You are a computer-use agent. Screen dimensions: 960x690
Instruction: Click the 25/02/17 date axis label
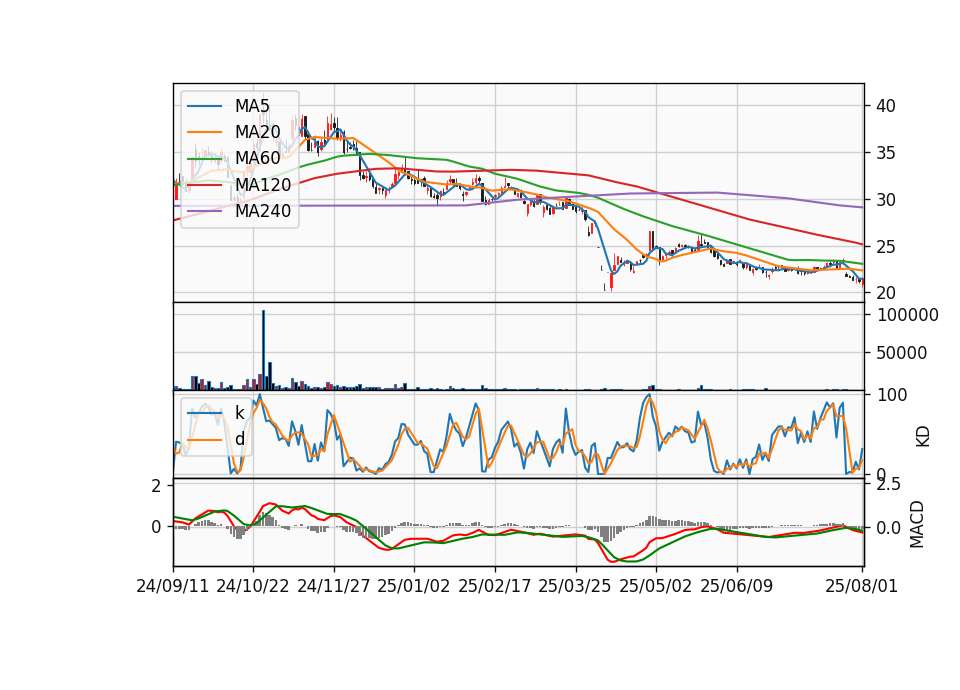point(495,586)
